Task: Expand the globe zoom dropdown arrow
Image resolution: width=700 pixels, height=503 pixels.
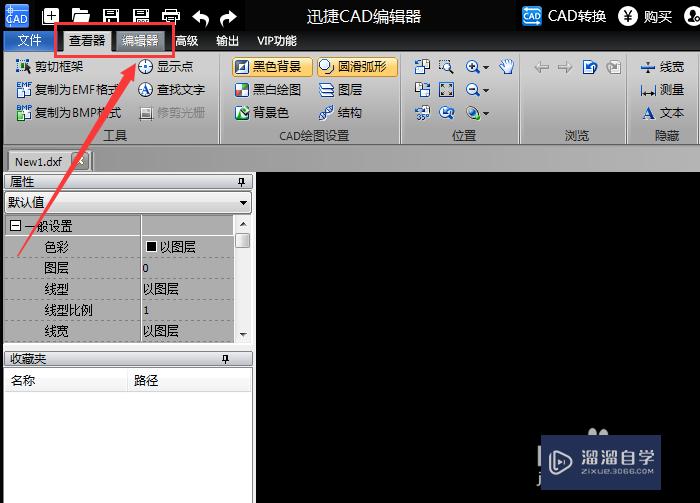Action: 486,114
